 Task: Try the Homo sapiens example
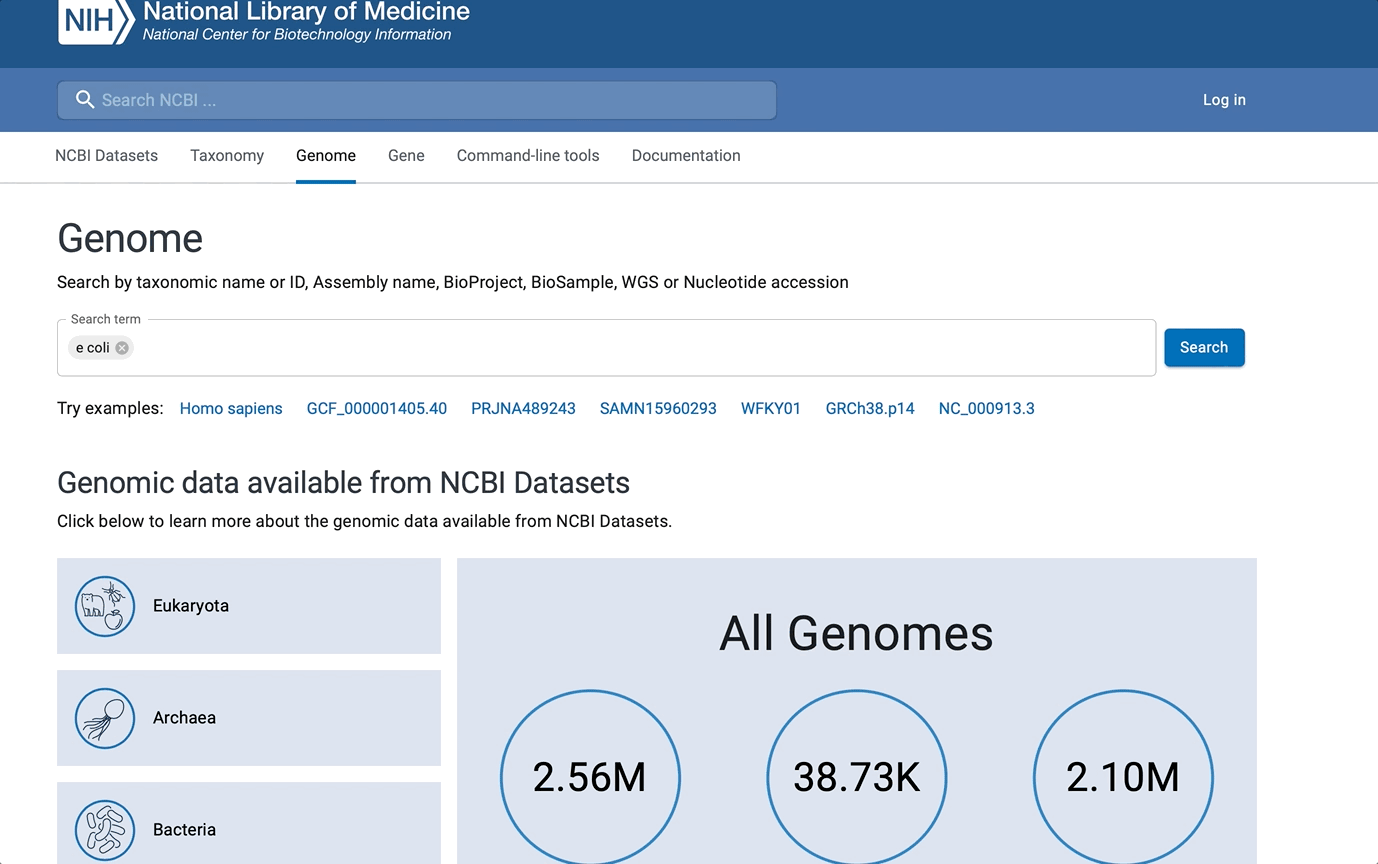231,408
